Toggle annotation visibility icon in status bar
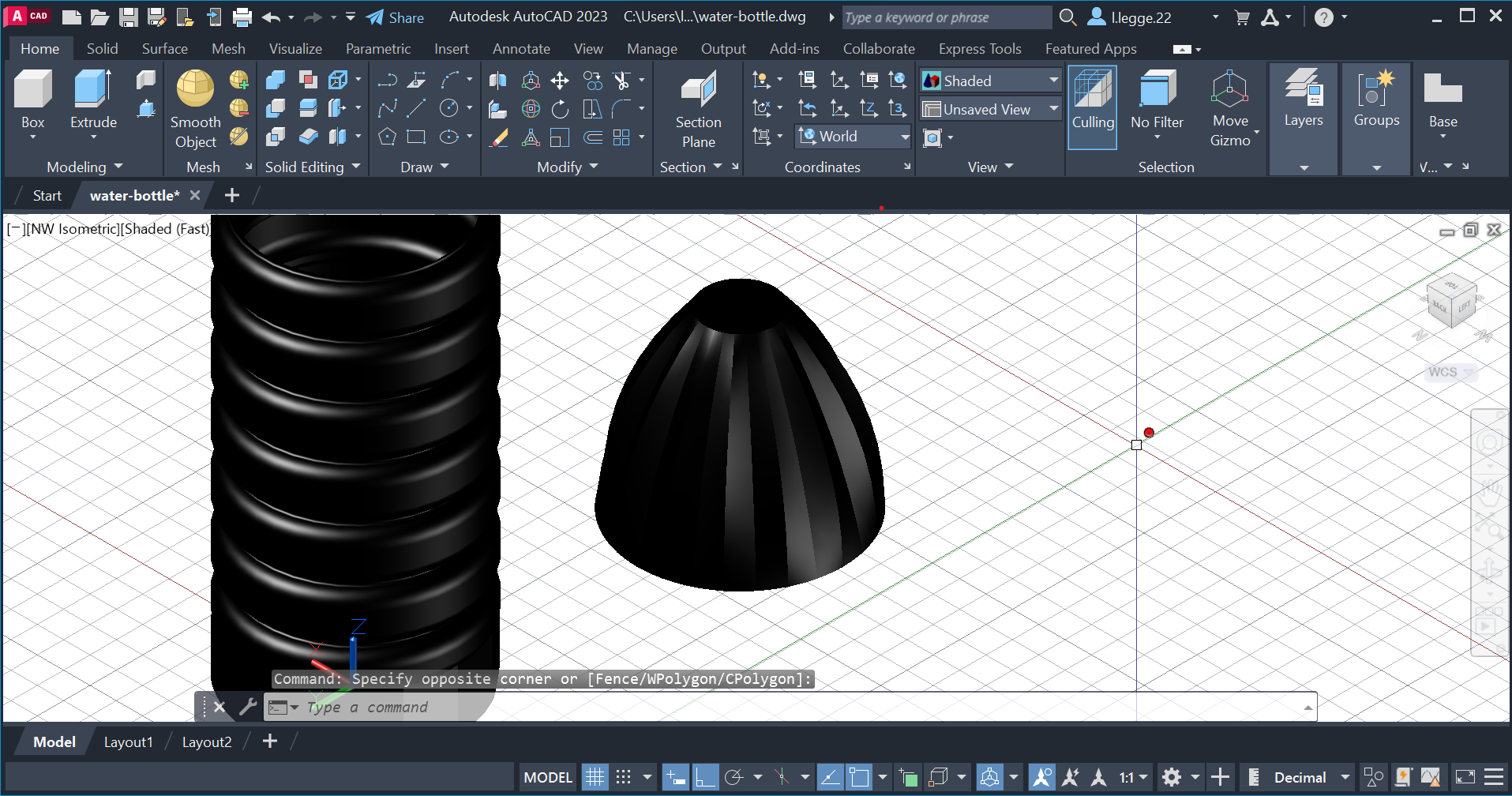Screen dimensions: 1512x796 [x=1042, y=777]
